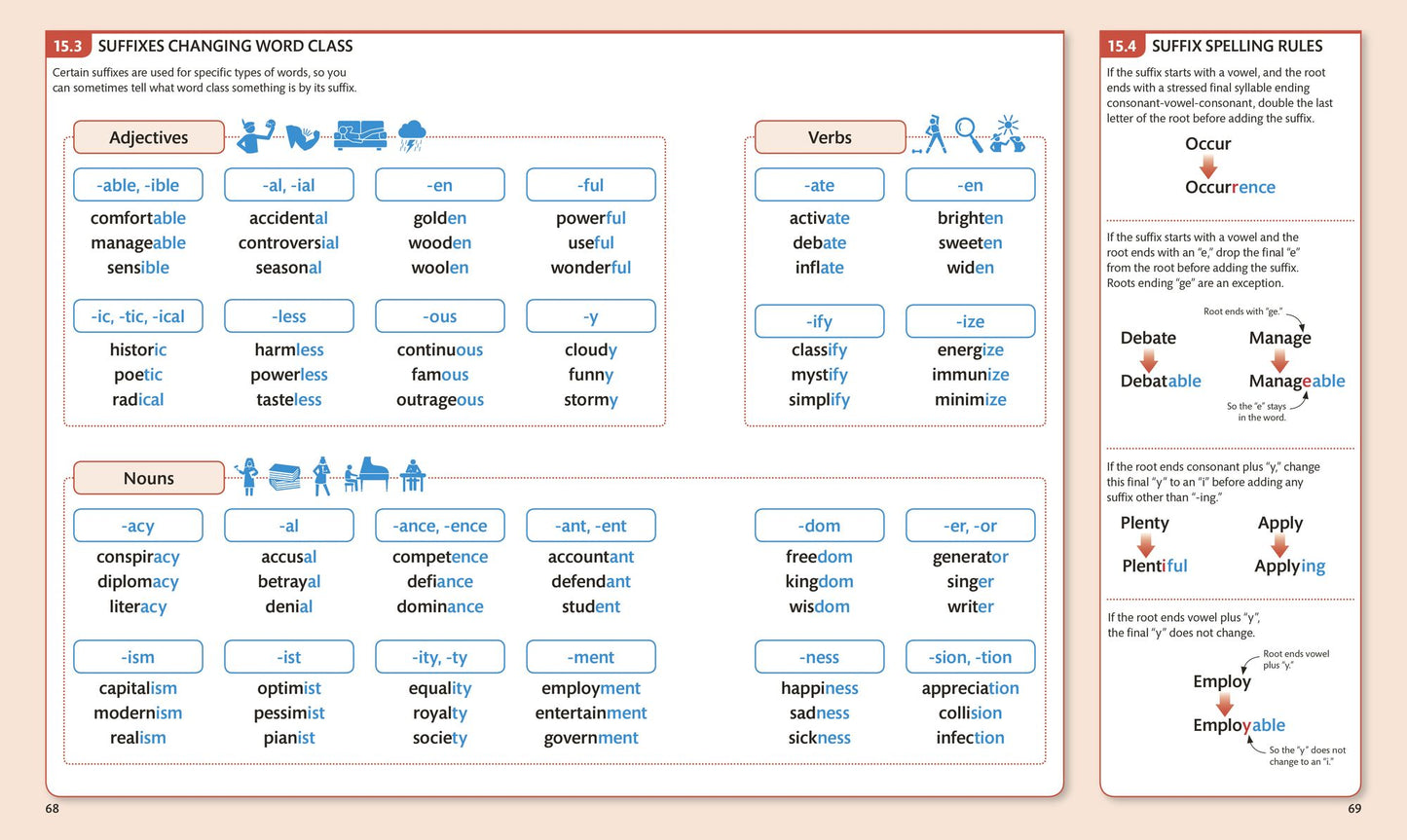Click the stack of books icon

click(x=285, y=477)
